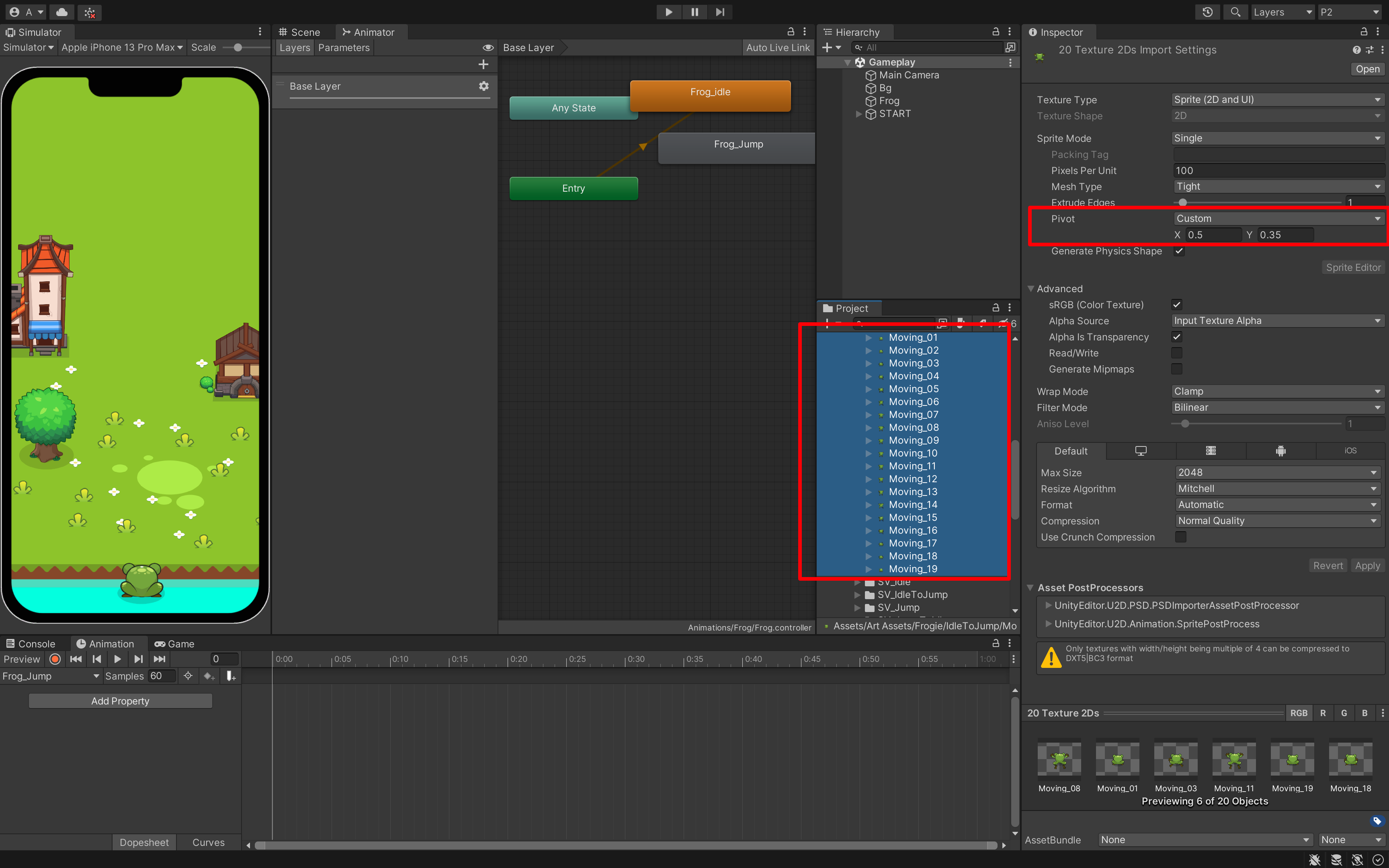Open Unity cloud services icon
The width and height of the screenshot is (1389, 868).
click(62, 12)
